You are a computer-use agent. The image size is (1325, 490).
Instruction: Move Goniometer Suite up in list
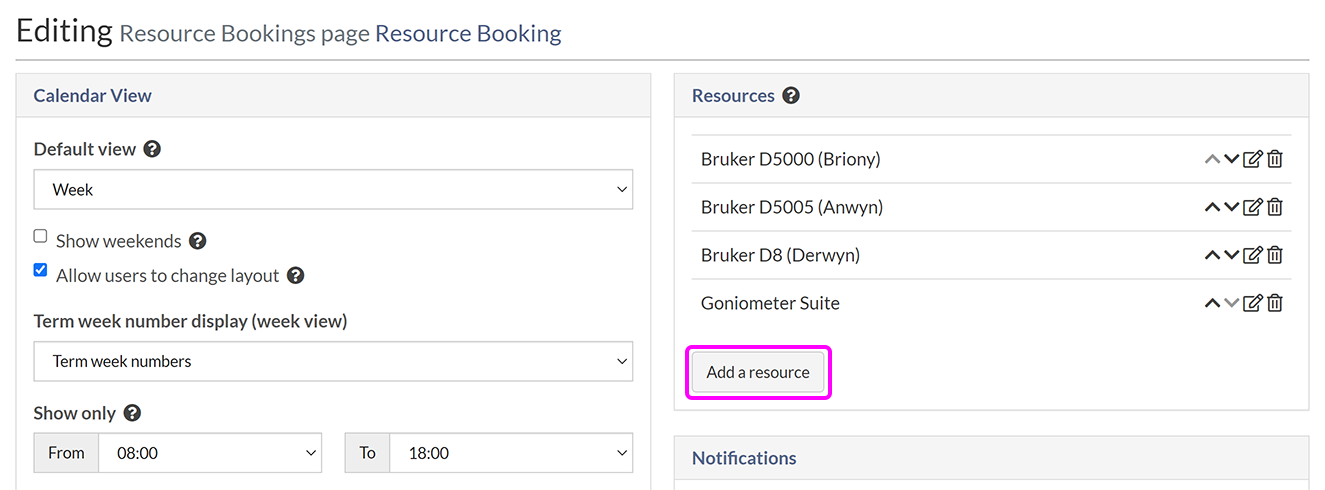1212,303
